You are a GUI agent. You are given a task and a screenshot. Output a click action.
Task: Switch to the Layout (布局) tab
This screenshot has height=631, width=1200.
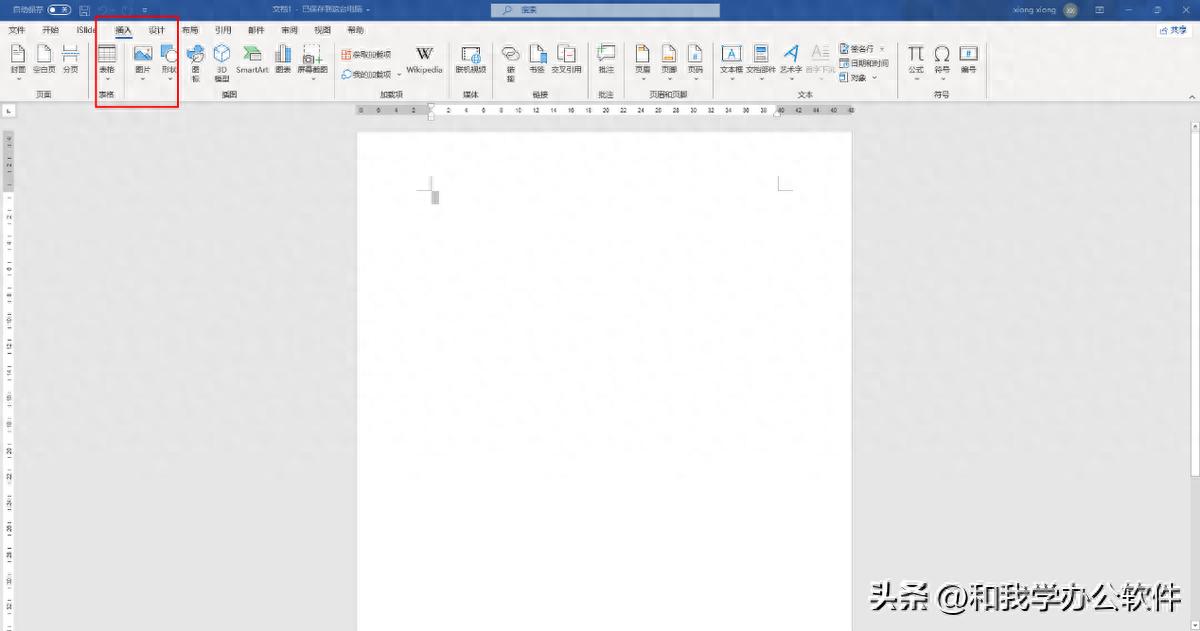click(x=190, y=30)
